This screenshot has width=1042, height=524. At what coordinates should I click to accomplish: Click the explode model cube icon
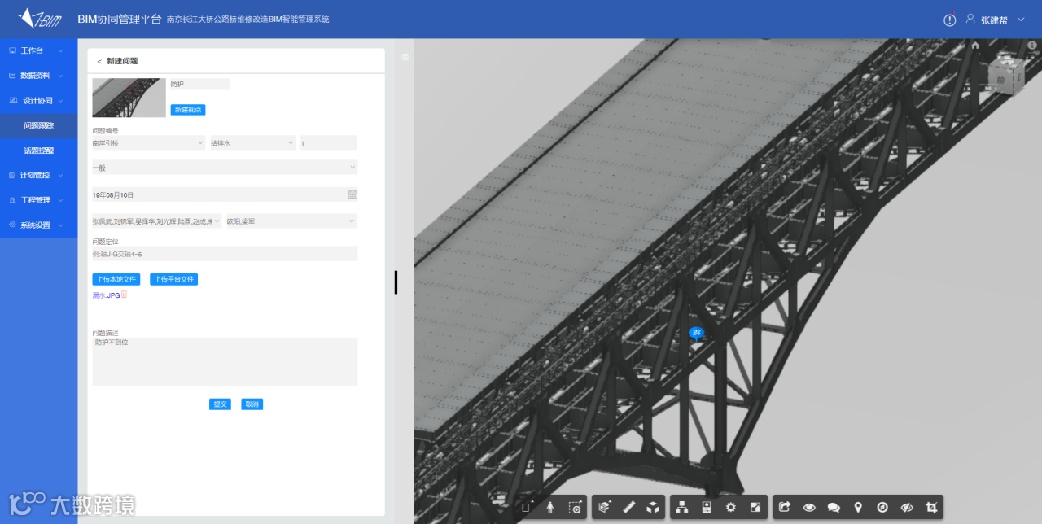pyautogui.click(x=654, y=508)
